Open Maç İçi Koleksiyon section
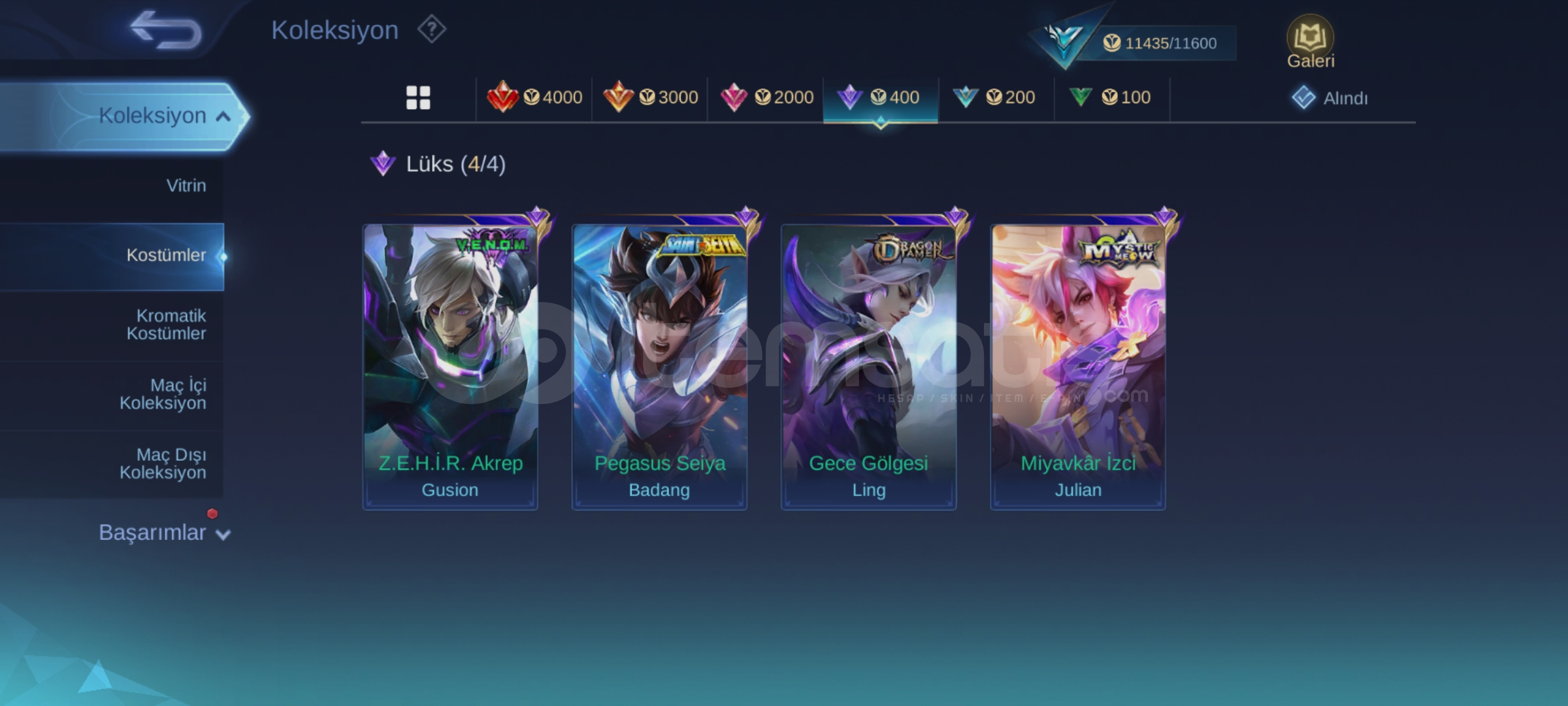 pyautogui.click(x=112, y=394)
